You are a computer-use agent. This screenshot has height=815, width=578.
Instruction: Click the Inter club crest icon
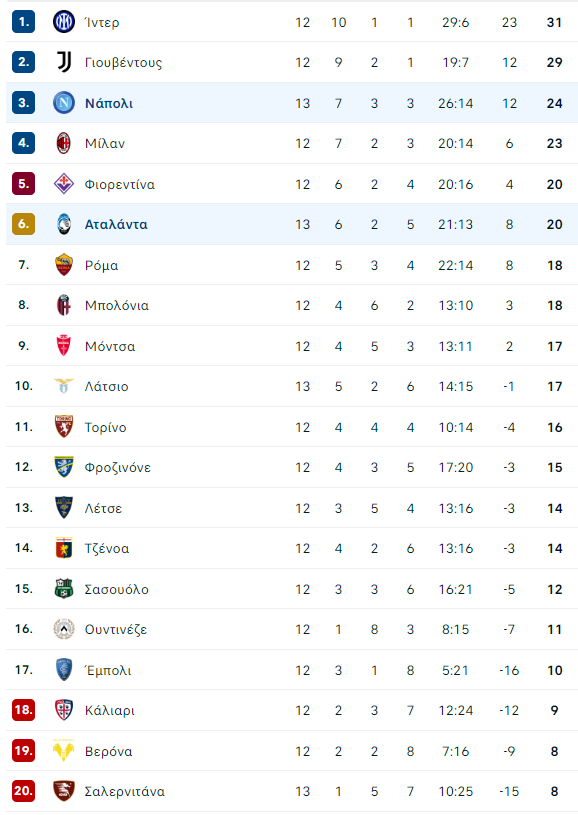[64, 22]
